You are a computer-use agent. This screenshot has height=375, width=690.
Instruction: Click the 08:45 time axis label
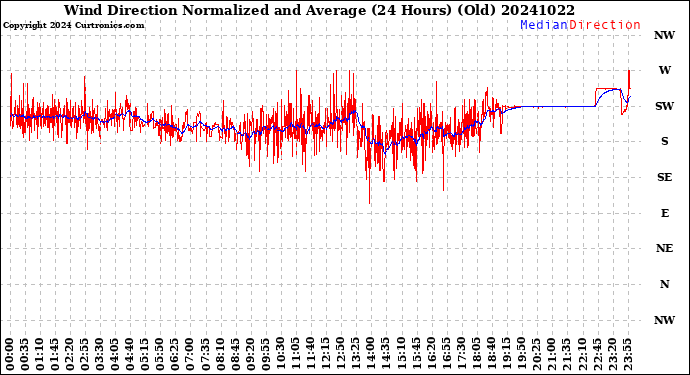[x=235, y=354]
